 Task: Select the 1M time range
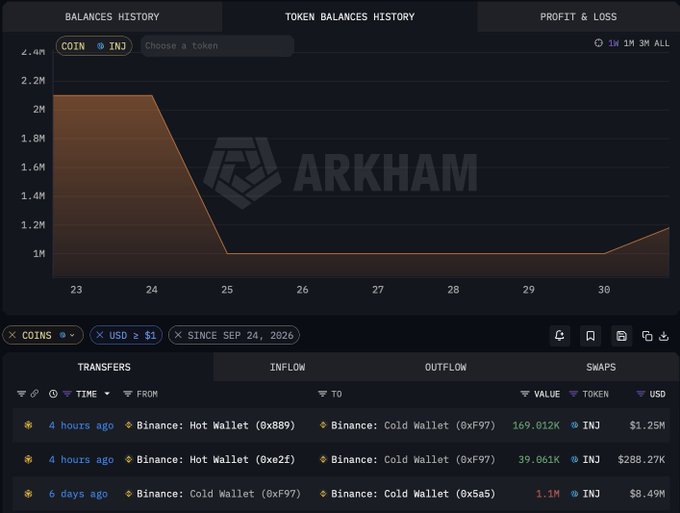click(629, 43)
